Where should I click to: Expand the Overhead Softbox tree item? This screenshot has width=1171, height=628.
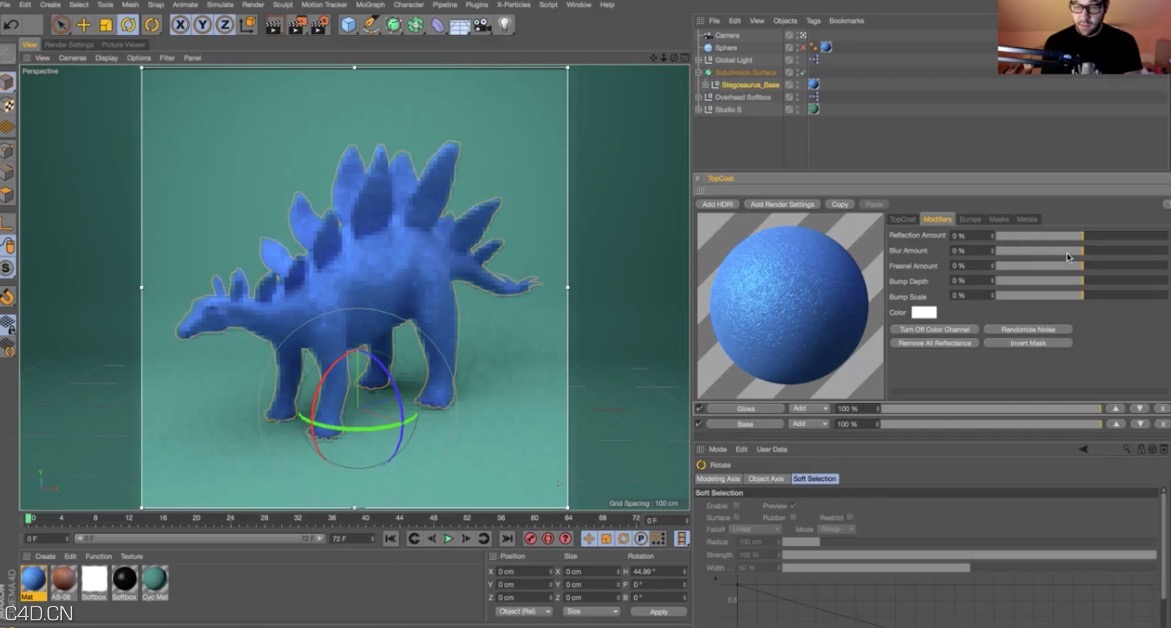[698, 97]
